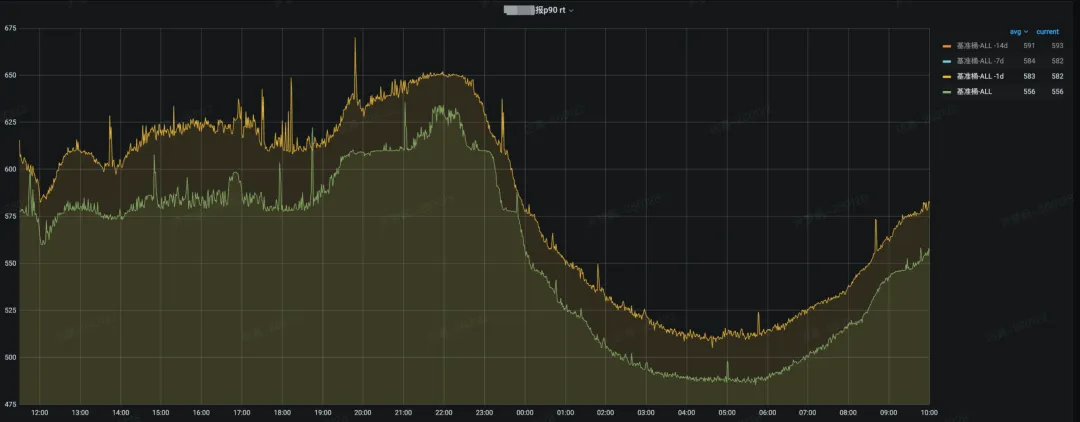Open the yellow color swatch for ALL -1d
The width and height of the screenshot is (1080, 422).
tap(947, 76)
